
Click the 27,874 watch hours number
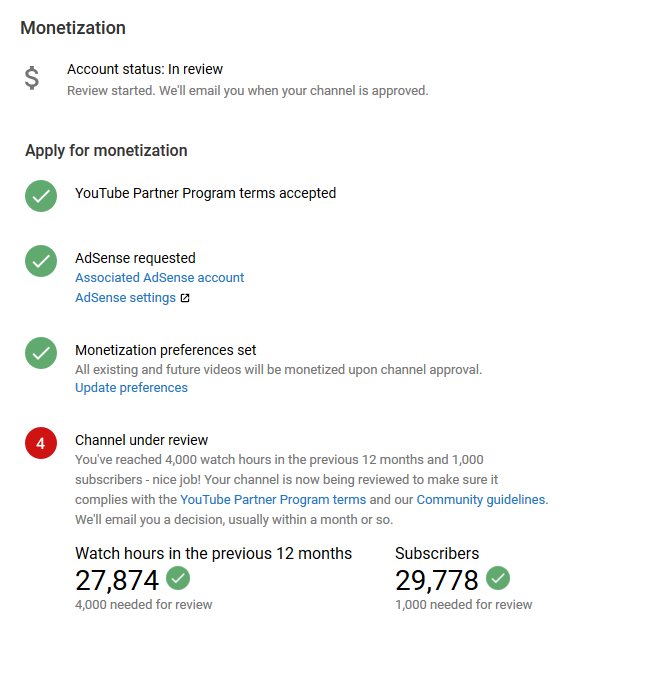click(117, 580)
